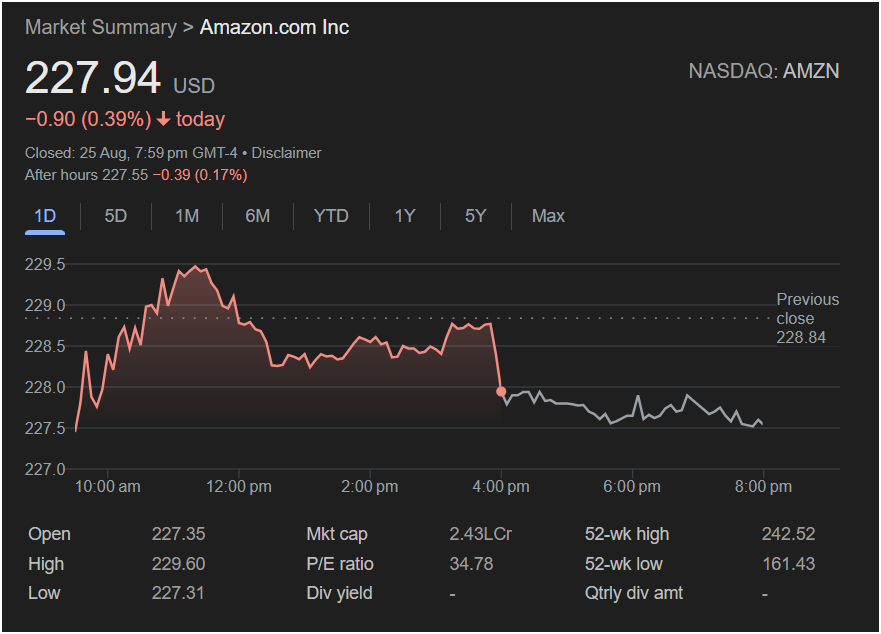Show the 6M chart view
Screen dimensions: 881x634
(258, 216)
